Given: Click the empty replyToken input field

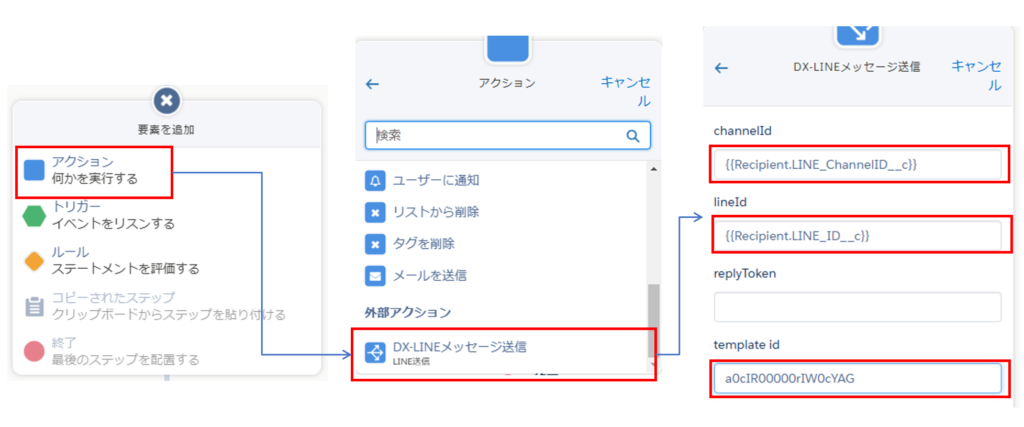Looking at the screenshot, I should click(x=857, y=306).
